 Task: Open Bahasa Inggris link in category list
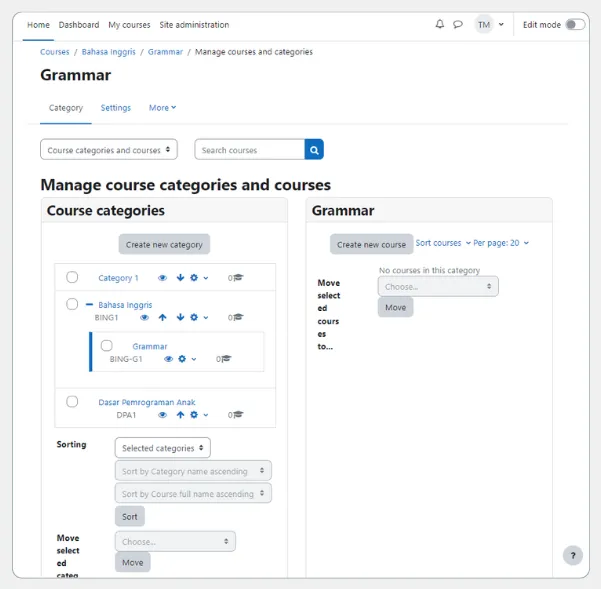(x=125, y=305)
